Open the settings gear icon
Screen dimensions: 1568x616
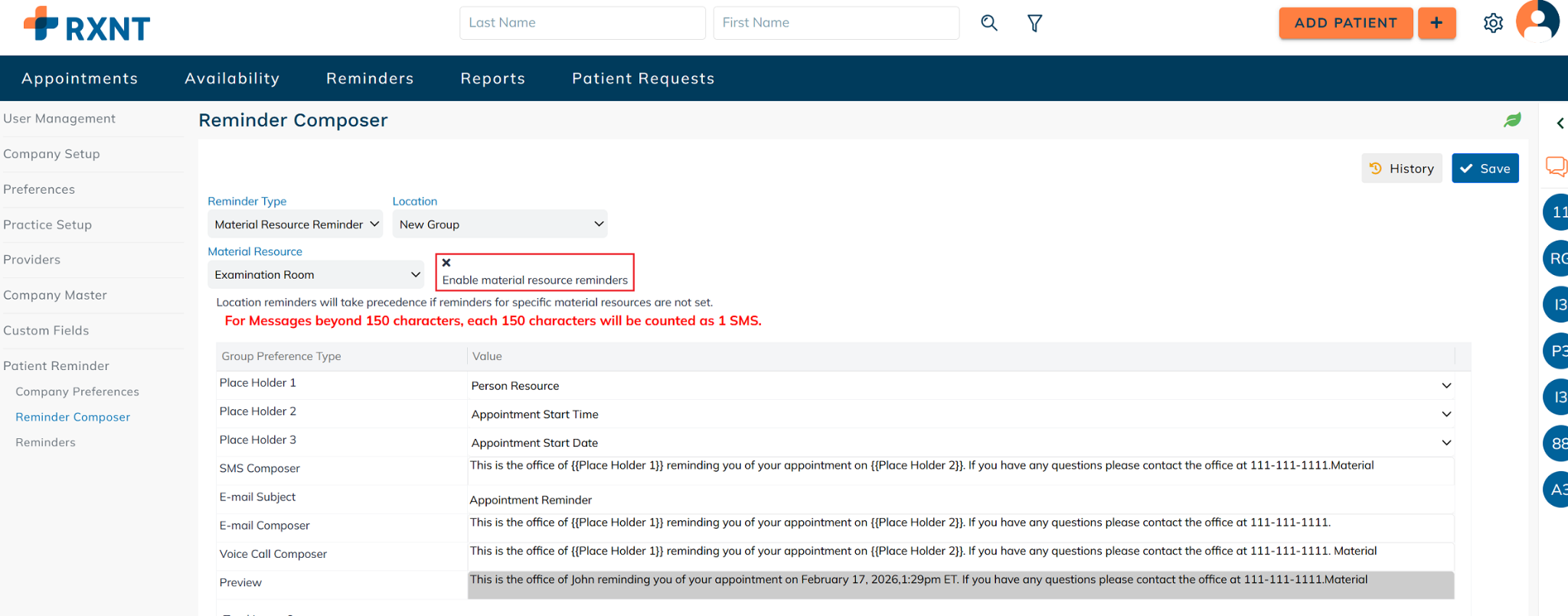[x=1493, y=24]
